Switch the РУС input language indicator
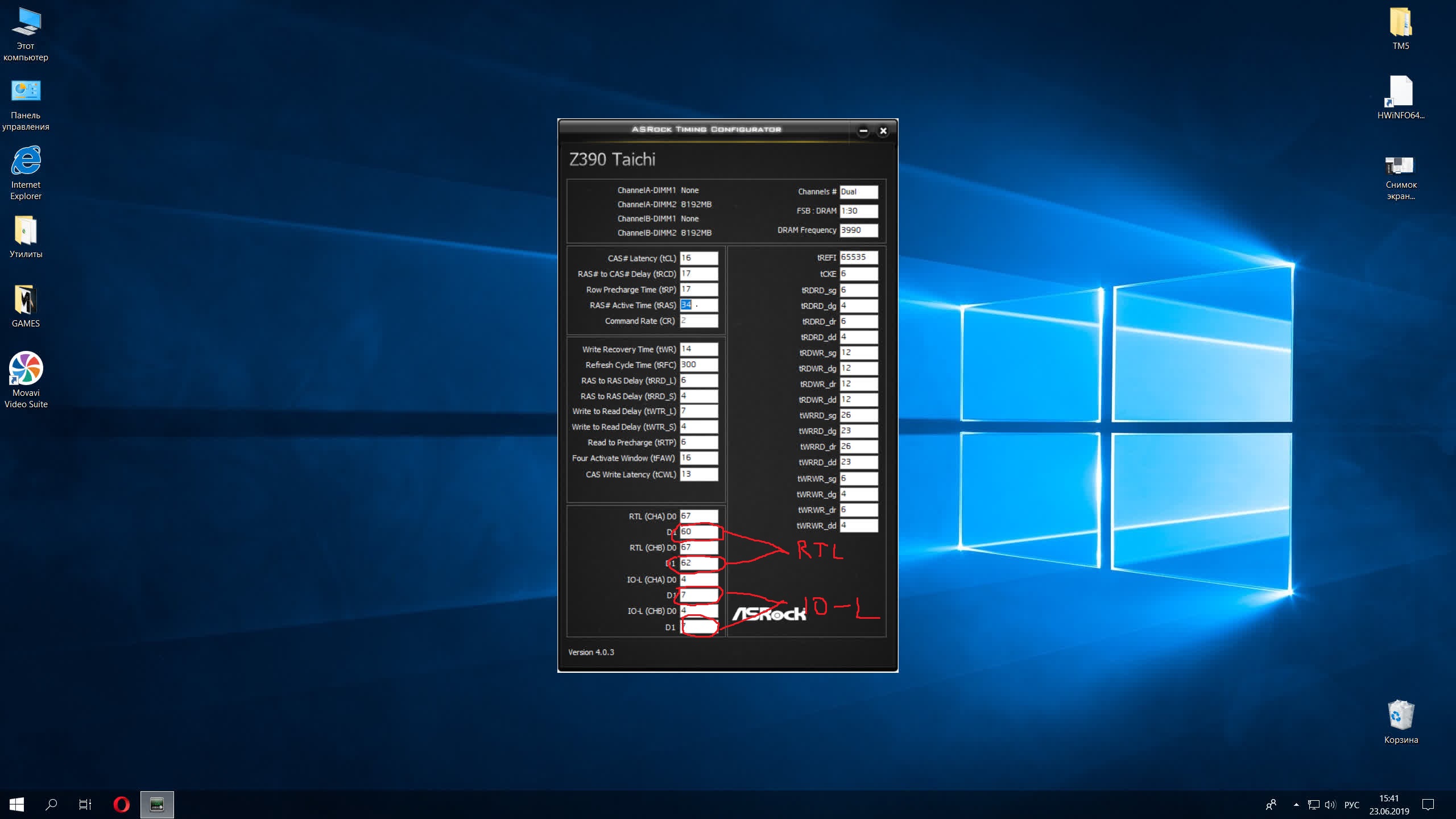Viewport: 1456px width, 819px height. point(1351,805)
